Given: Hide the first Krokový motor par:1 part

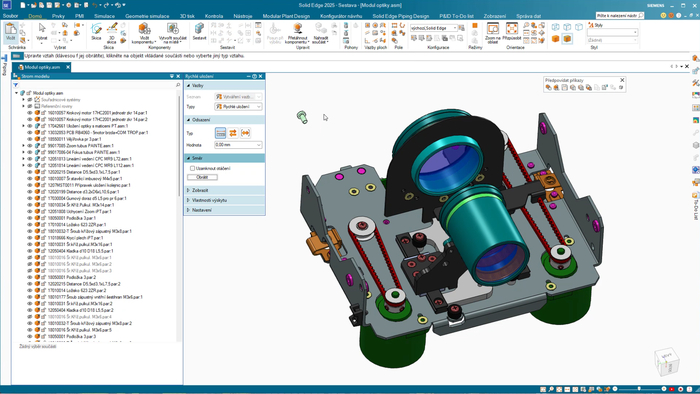Looking at the screenshot, I should [x=30, y=113].
